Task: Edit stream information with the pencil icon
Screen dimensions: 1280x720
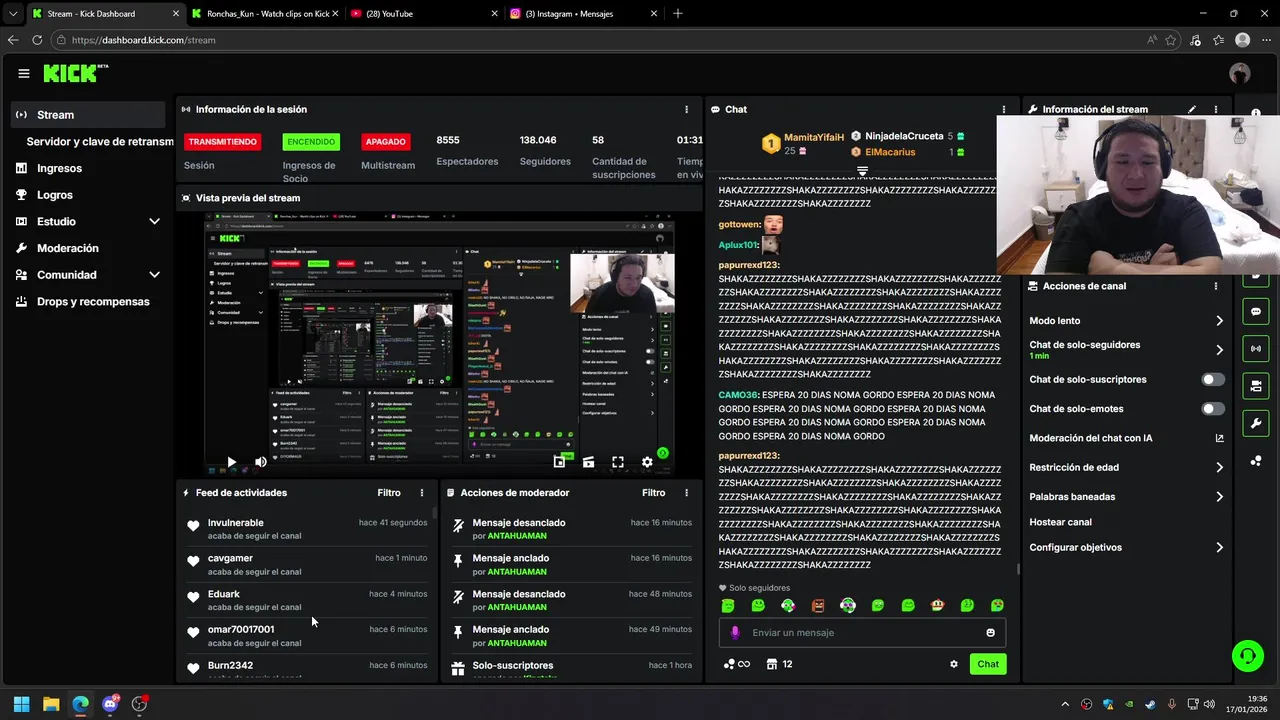Action: coord(1192,109)
